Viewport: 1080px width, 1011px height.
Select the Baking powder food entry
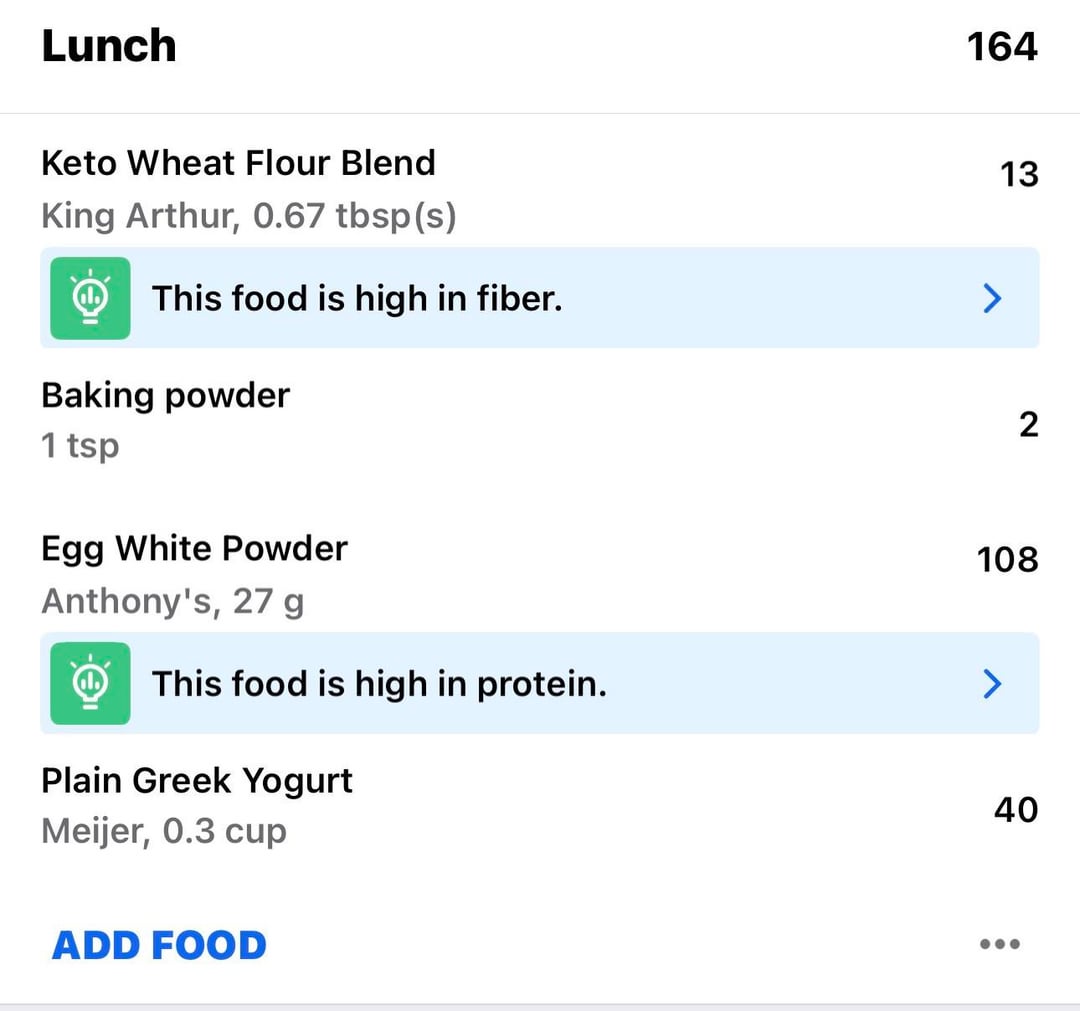pyautogui.click(x=165, y=395)
